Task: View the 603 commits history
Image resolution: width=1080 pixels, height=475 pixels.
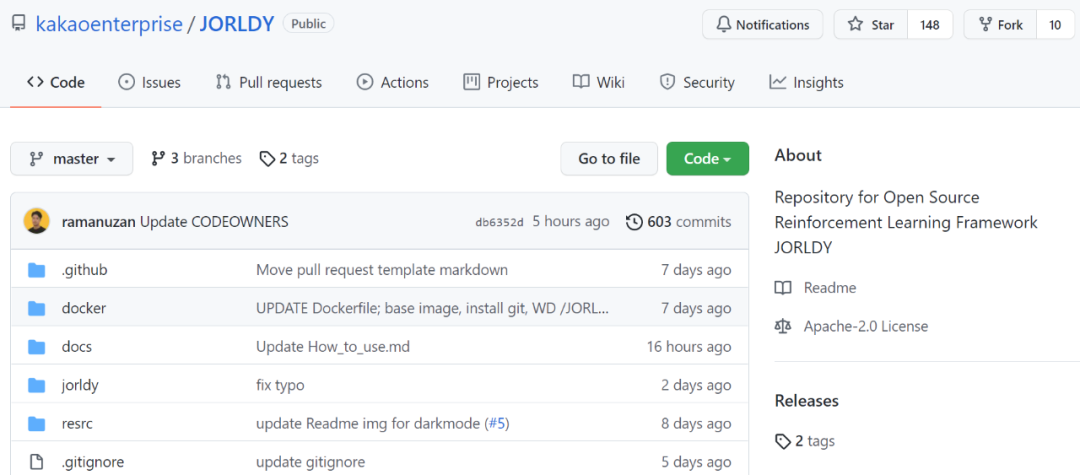Action: [679, 222]
